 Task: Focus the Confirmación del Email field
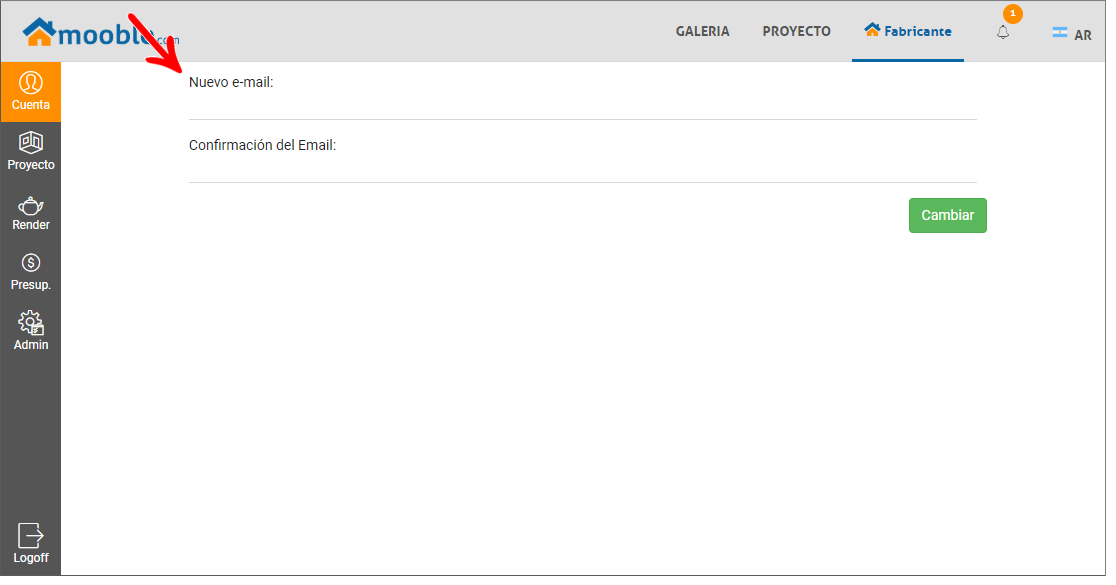(x=582, y=169)
